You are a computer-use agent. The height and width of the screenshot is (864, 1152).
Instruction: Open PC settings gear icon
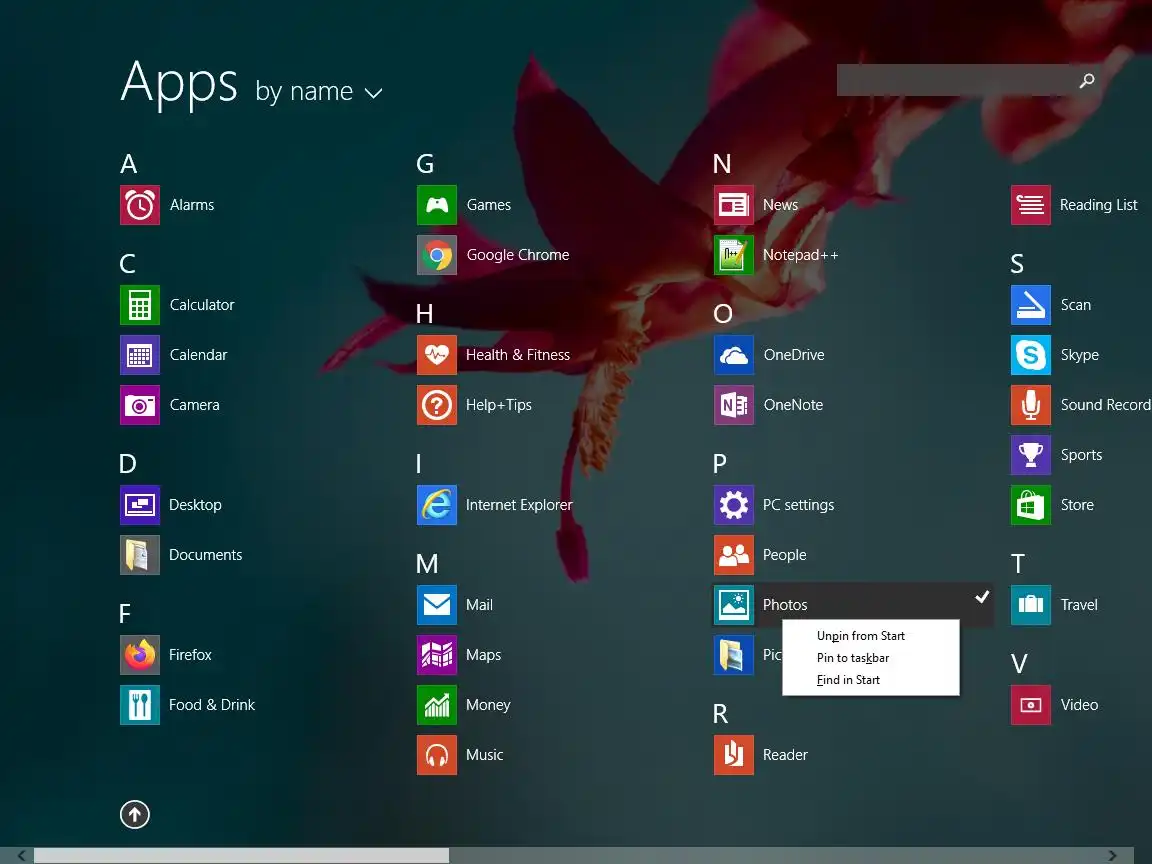click(733, 505)
